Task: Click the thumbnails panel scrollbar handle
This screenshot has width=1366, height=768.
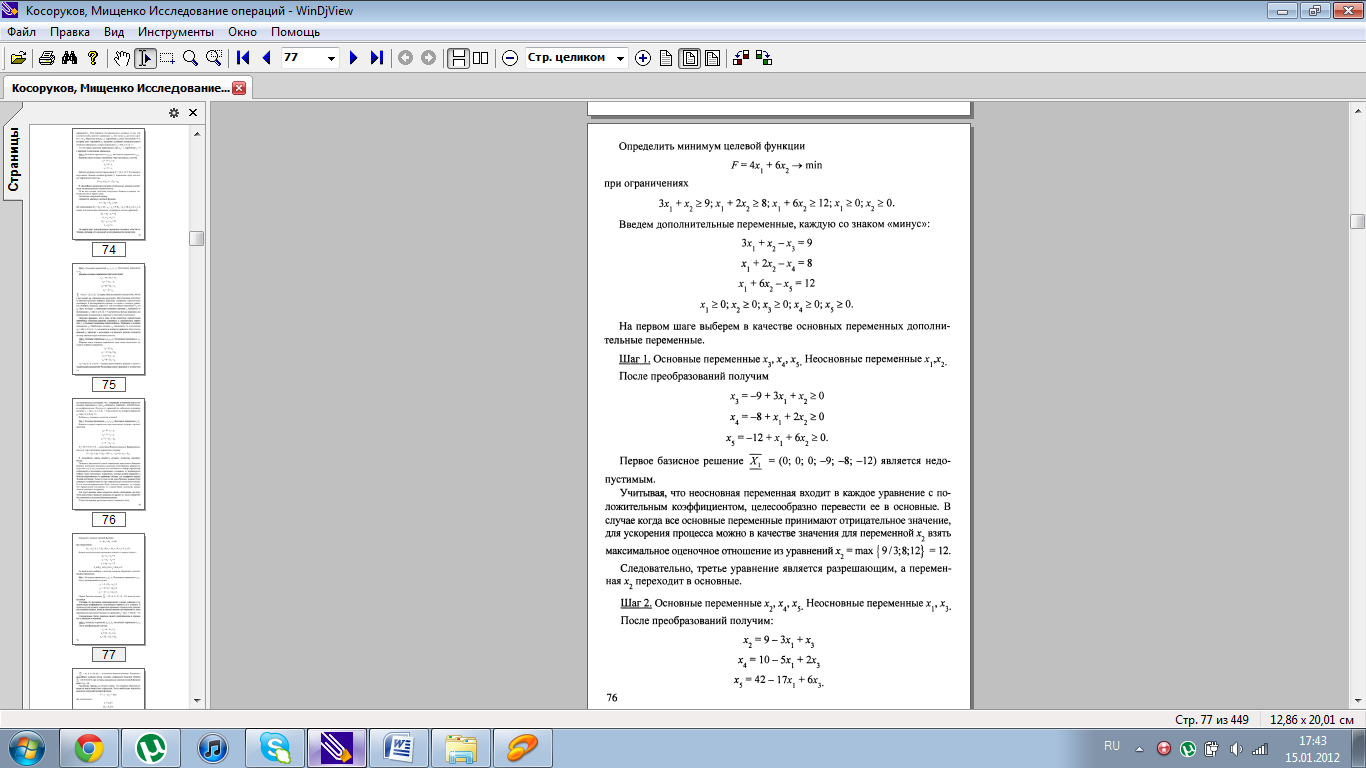Action: [197, 238]
